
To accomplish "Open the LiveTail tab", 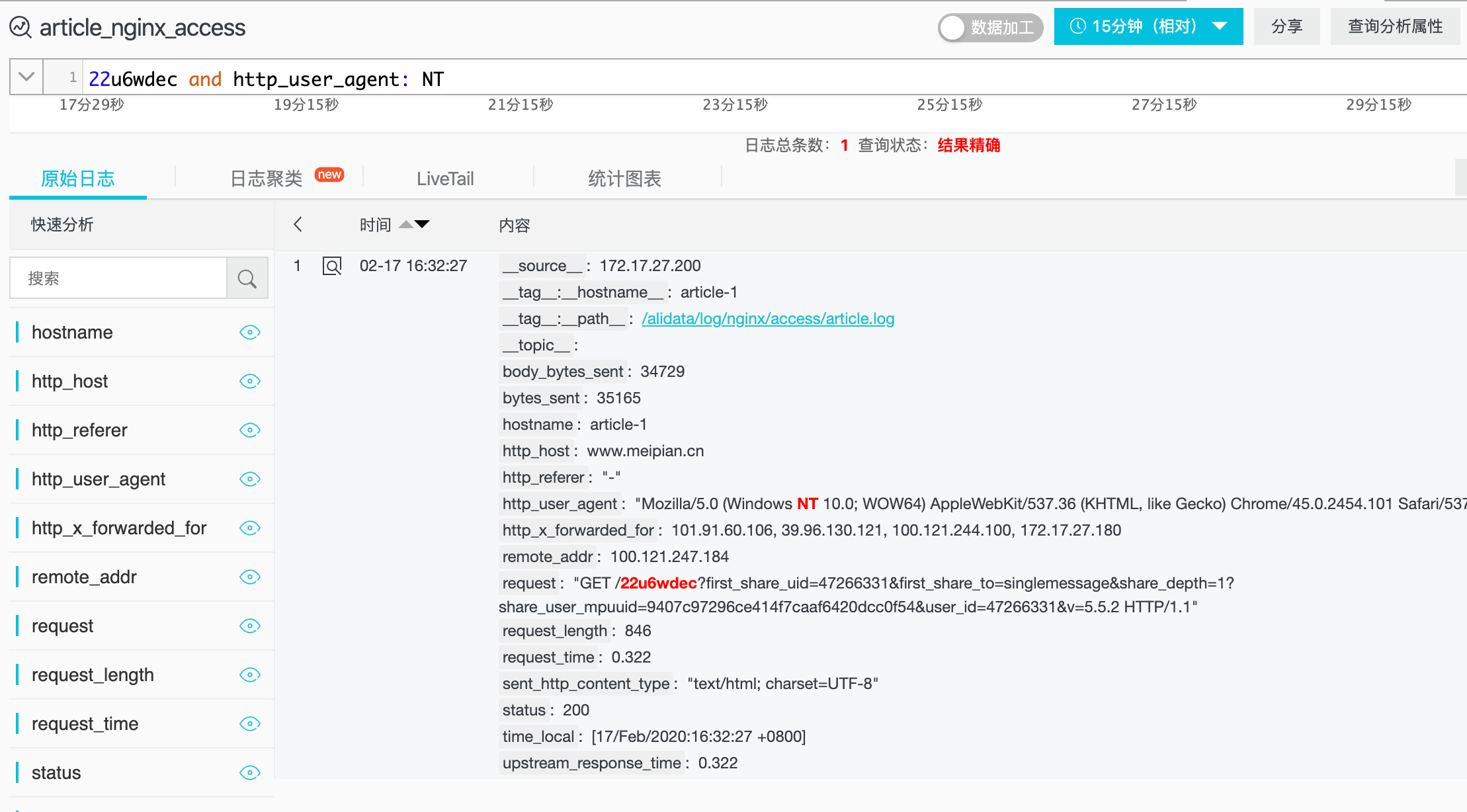I will pos(445,179).
